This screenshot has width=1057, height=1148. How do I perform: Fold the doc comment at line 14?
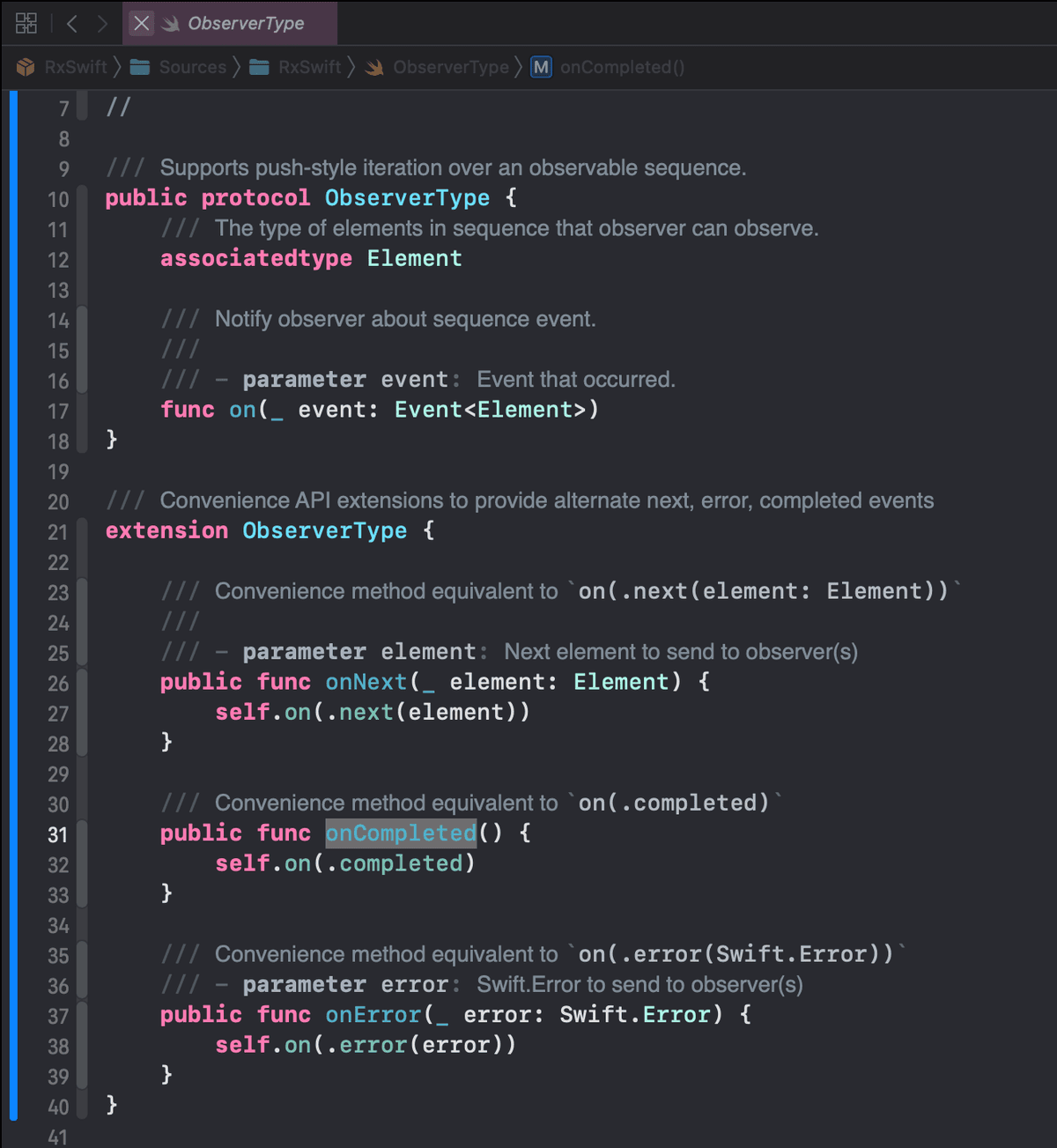click(x=82, y=320)
